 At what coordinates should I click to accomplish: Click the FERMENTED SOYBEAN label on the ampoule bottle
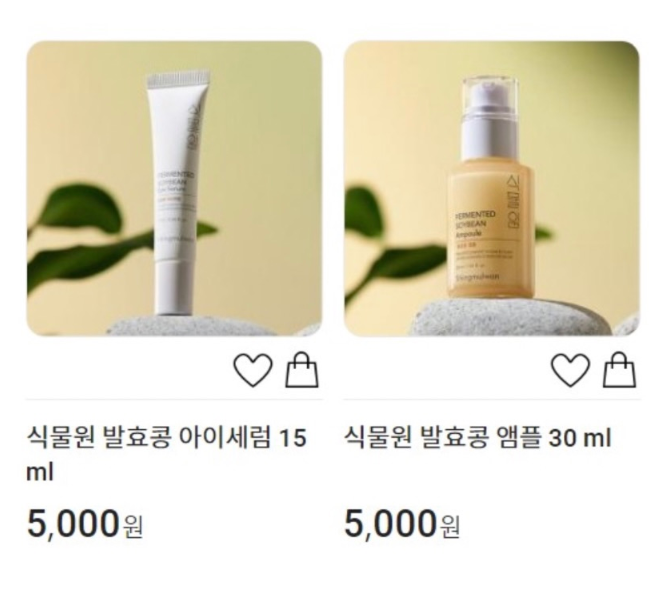click(475, 223)
